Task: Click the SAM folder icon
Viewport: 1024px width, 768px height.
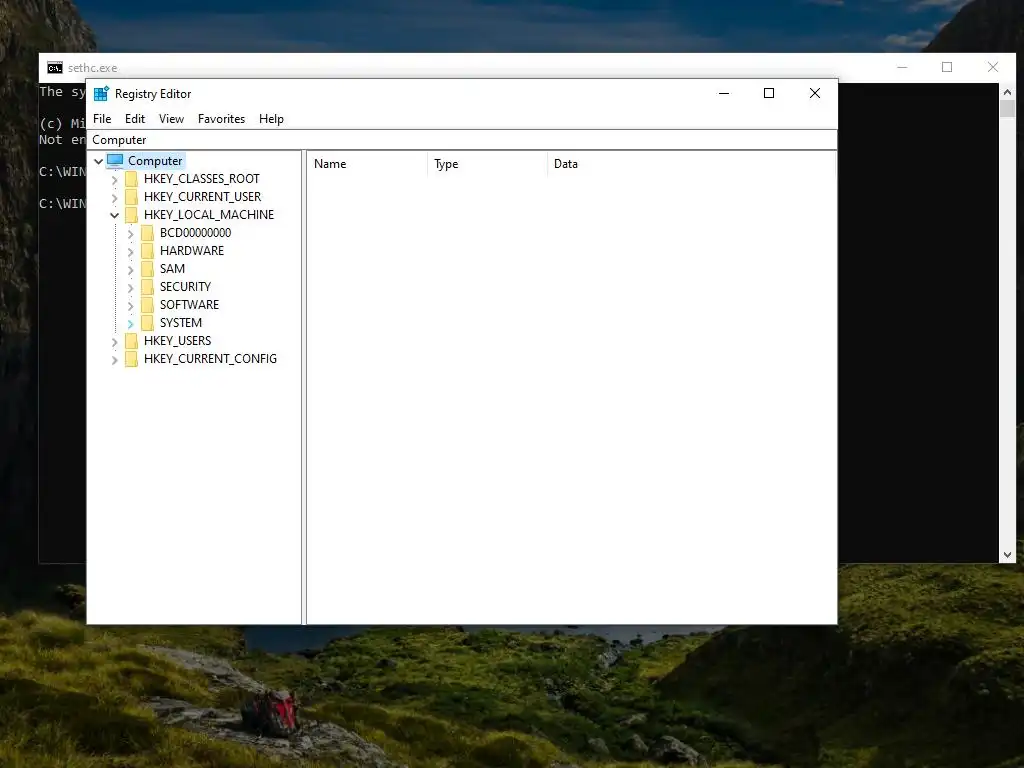Action: pyautogui.click(x=148, y=268)
